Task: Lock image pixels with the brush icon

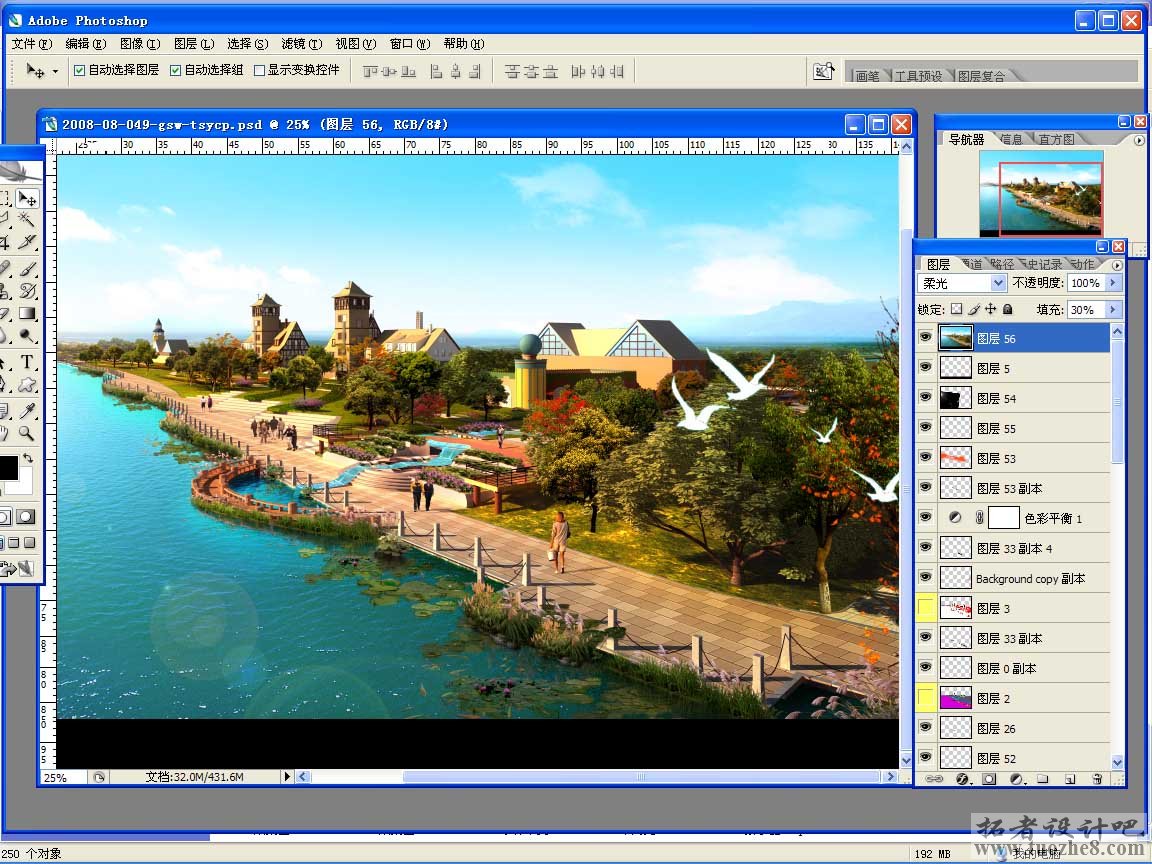Action: (x=974, y=309)
